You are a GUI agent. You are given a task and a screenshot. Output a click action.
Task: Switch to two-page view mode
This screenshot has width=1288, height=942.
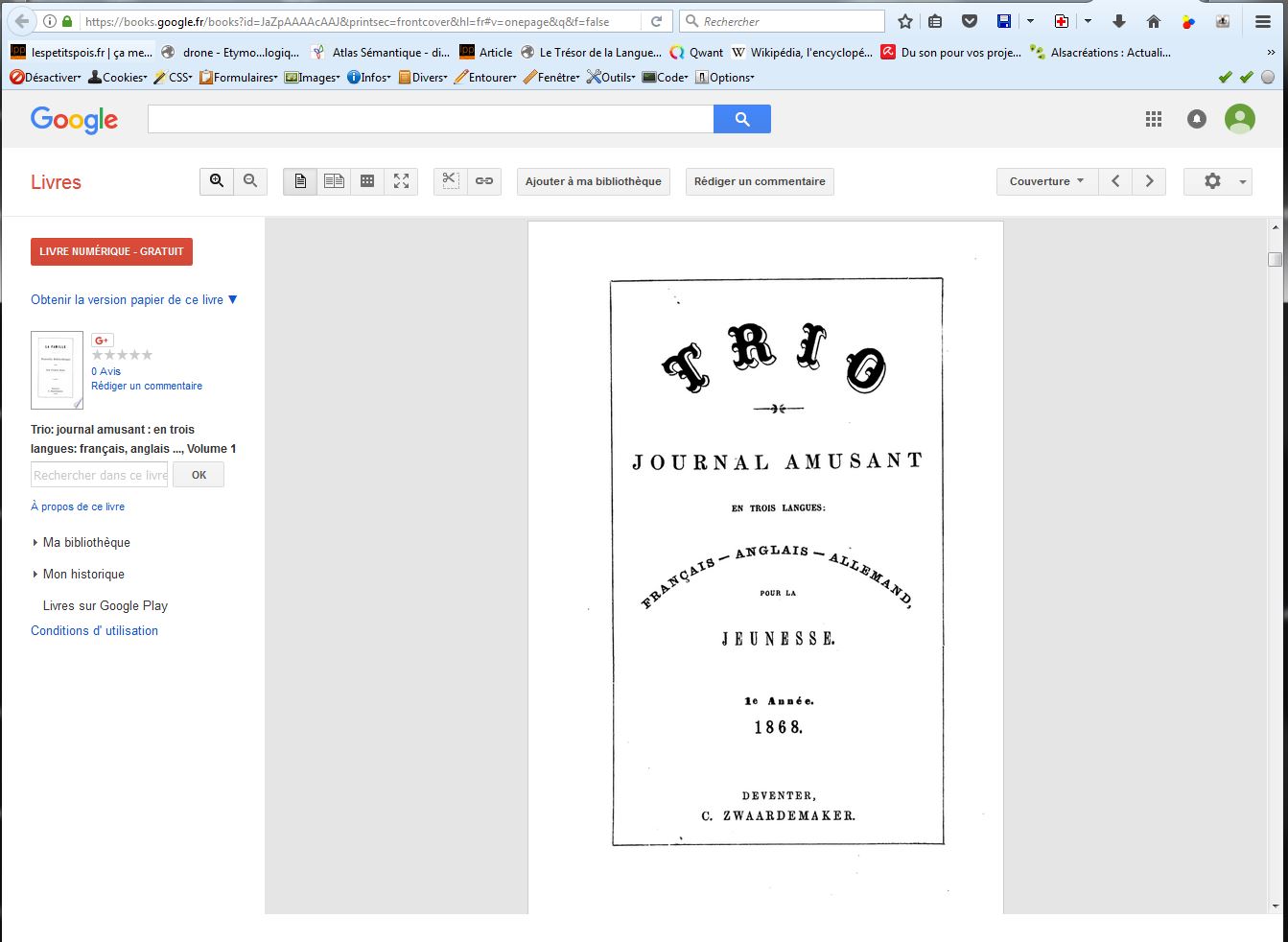coord(334,181)
